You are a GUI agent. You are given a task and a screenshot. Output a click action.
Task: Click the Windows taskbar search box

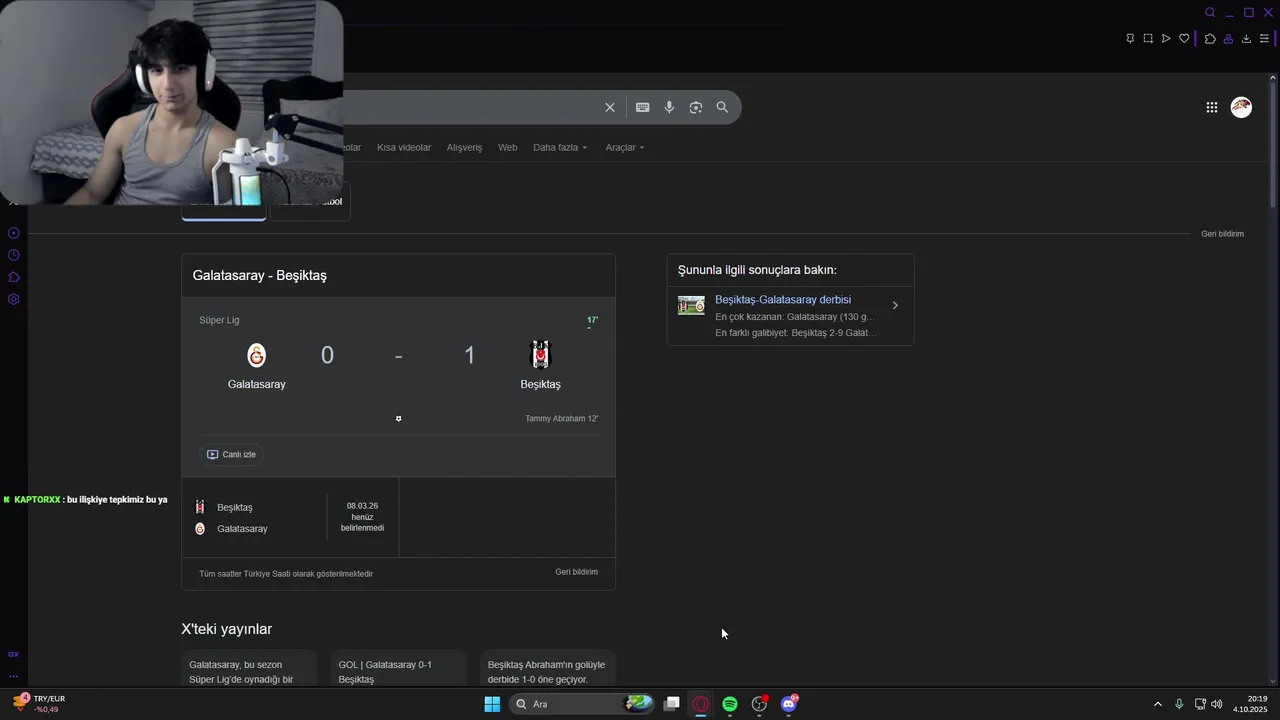tap(583, 704)
